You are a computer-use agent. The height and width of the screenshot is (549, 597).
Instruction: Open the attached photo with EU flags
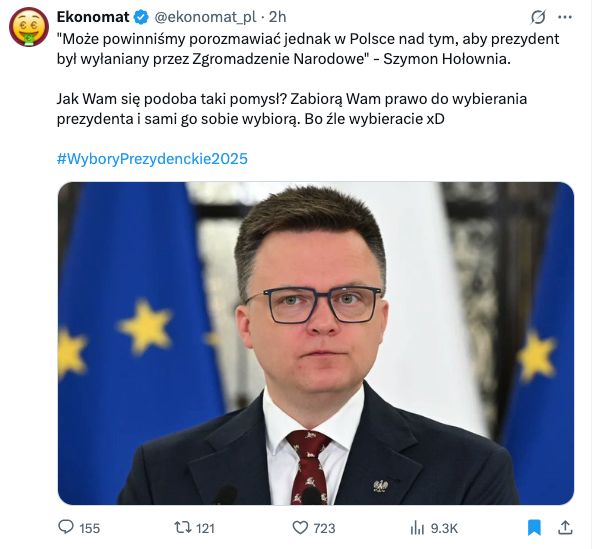click(316, 343)
